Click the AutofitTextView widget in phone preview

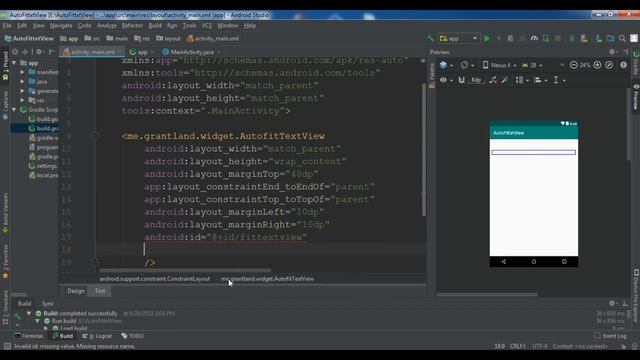point(533,152)
